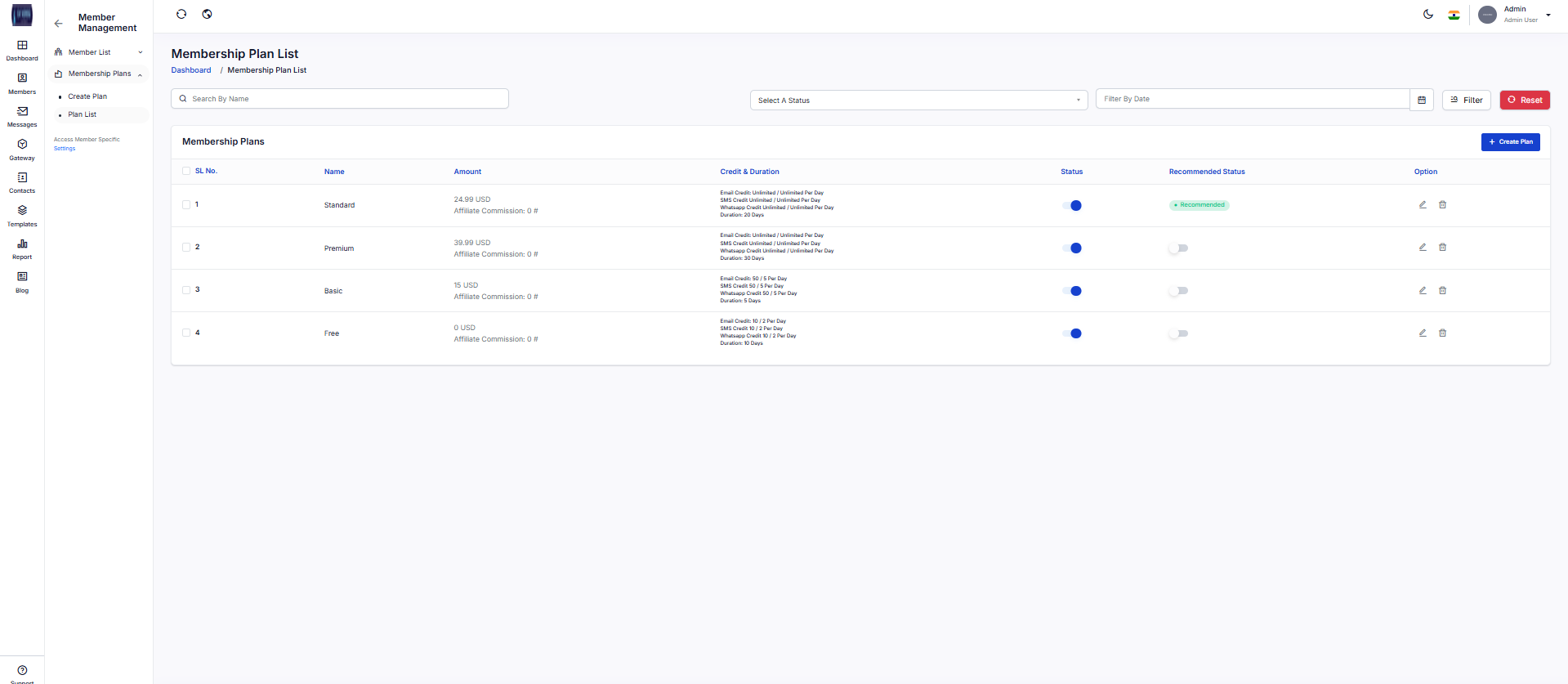Screen dimensions: 1568x684
Task: Click the globe icon in top bar
Action: [x=208, y=15]
